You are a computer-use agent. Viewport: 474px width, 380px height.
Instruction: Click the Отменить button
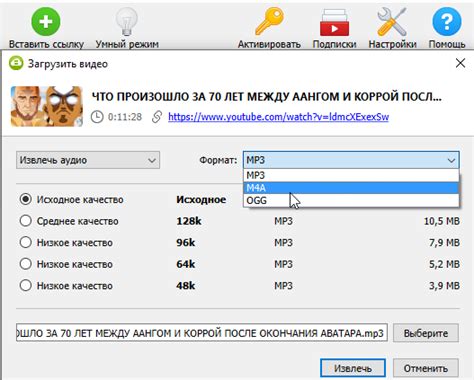pyautogui.click(x=426, y=368)
